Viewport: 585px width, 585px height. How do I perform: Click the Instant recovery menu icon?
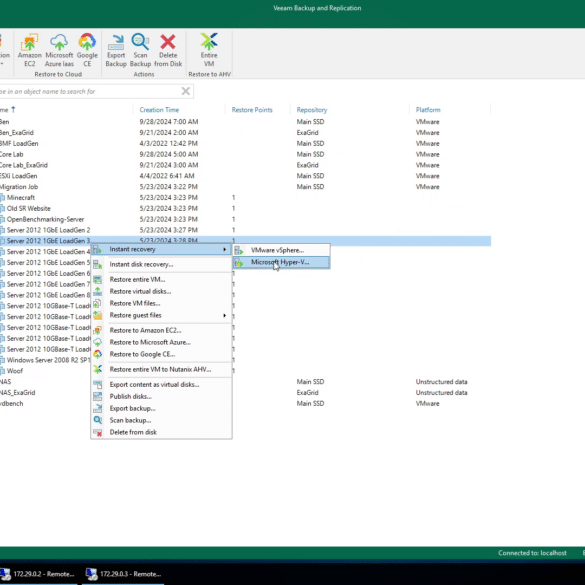(97, 250)
